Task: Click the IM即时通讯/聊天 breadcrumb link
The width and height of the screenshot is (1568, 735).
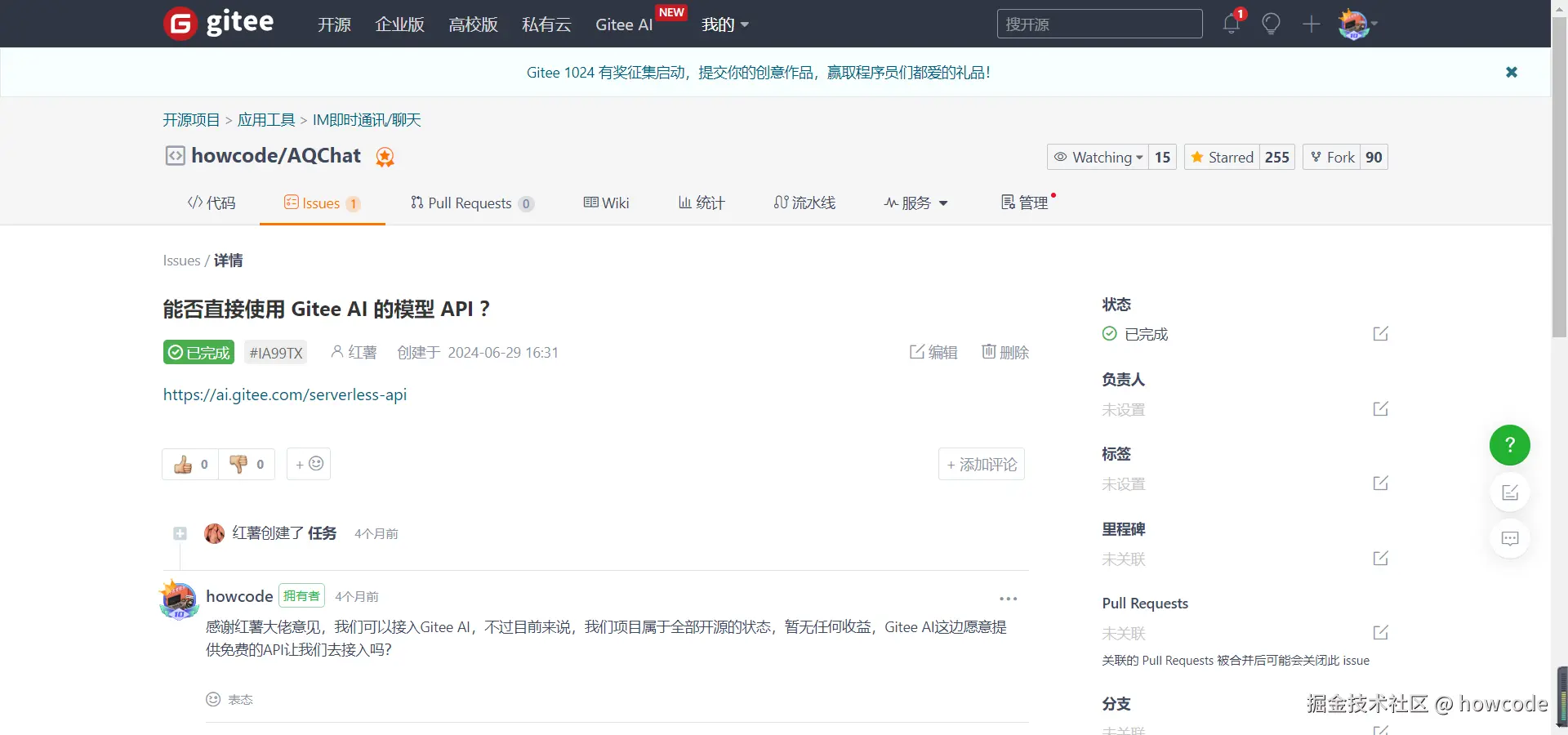Action: tap(367, 120)
